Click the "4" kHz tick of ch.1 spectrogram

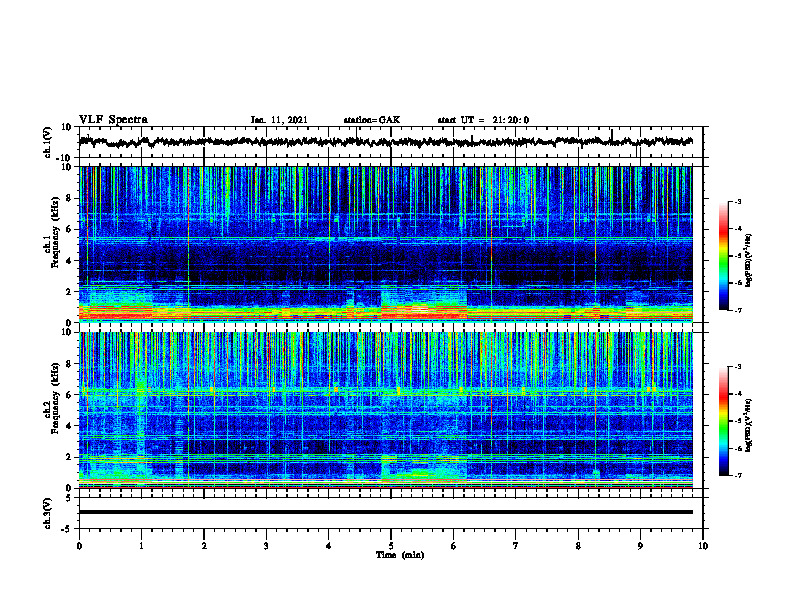(69, 261)
